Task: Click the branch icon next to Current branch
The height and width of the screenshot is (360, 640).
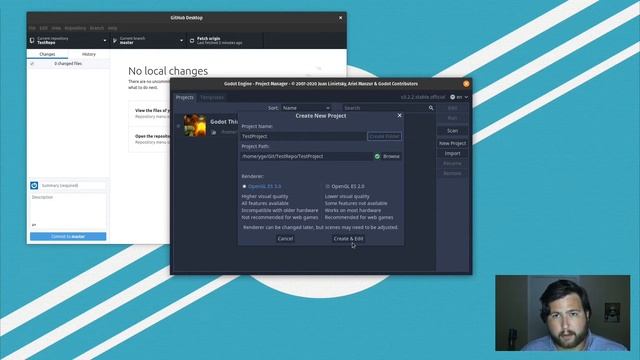Action: [115, 40]
